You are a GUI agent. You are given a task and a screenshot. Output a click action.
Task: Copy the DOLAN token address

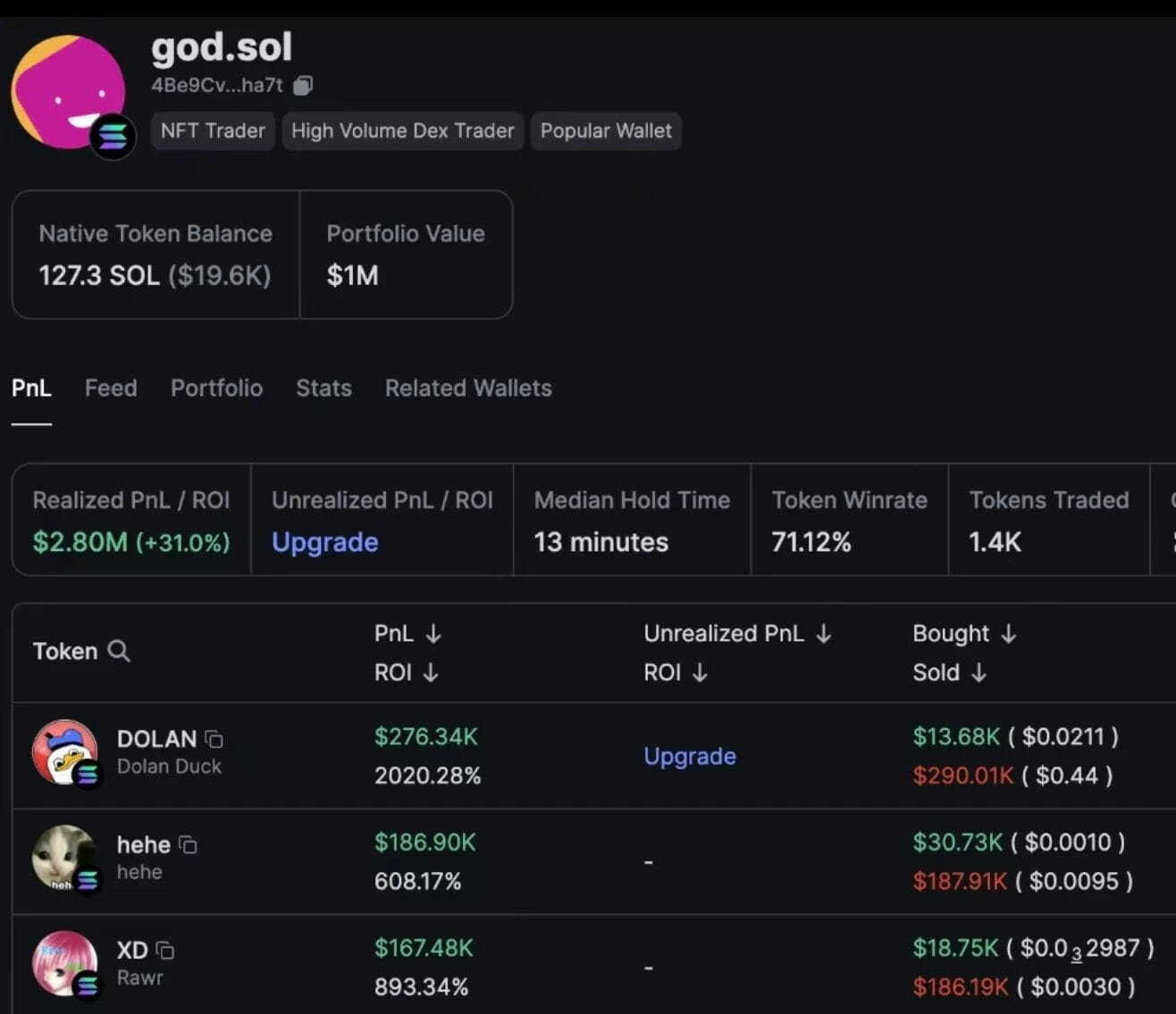tap(214, 739)
